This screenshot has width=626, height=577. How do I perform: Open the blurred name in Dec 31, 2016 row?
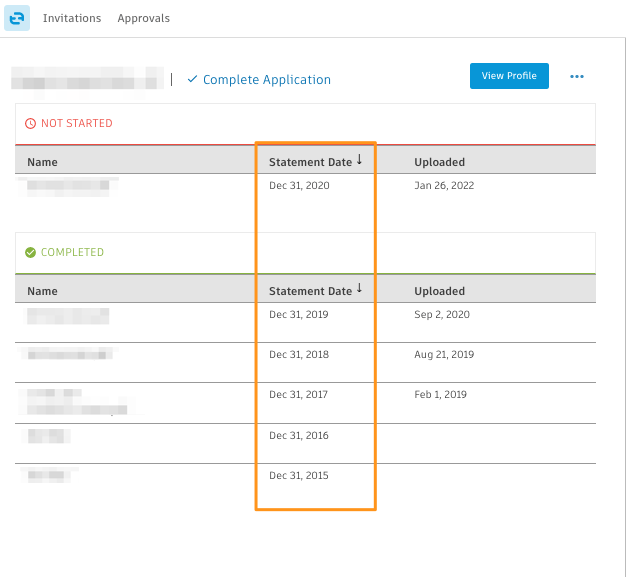coord(46,436)
